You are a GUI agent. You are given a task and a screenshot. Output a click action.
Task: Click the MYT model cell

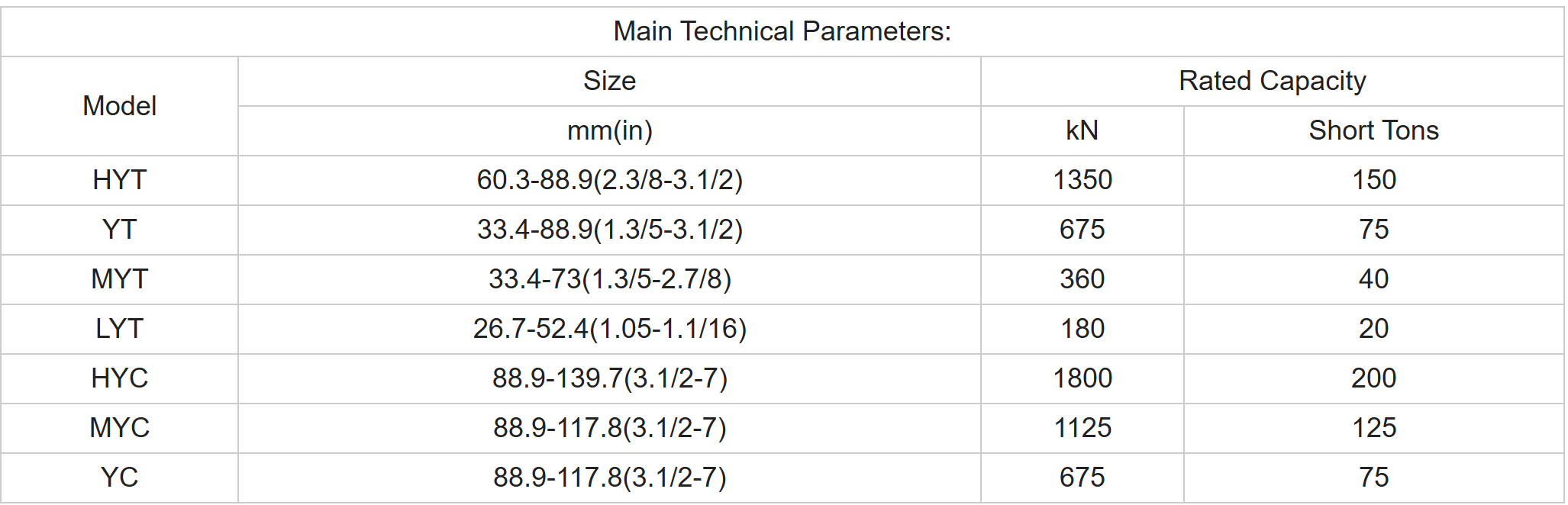tap(120, 279)
